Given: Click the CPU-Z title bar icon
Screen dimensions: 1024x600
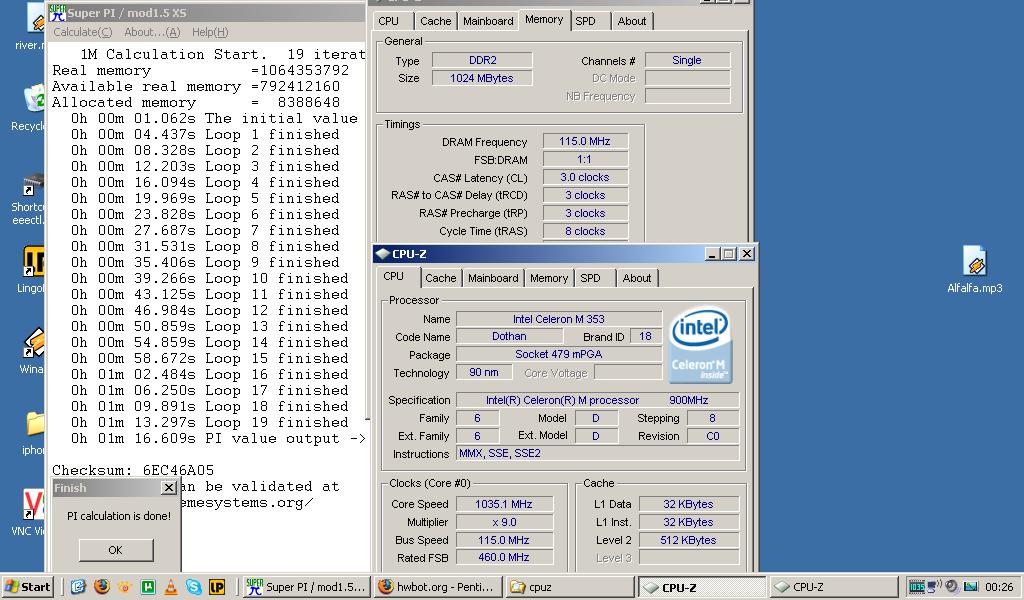Looking at the screenshot, I should point(383,254).
